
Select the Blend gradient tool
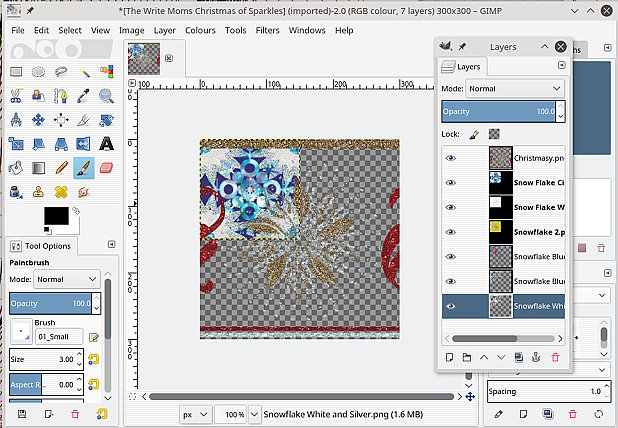38,168
